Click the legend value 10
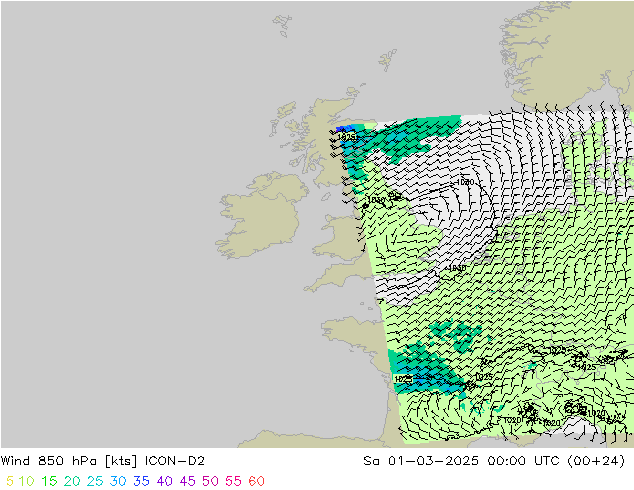 pyautogui.click(x=26, y=481)
